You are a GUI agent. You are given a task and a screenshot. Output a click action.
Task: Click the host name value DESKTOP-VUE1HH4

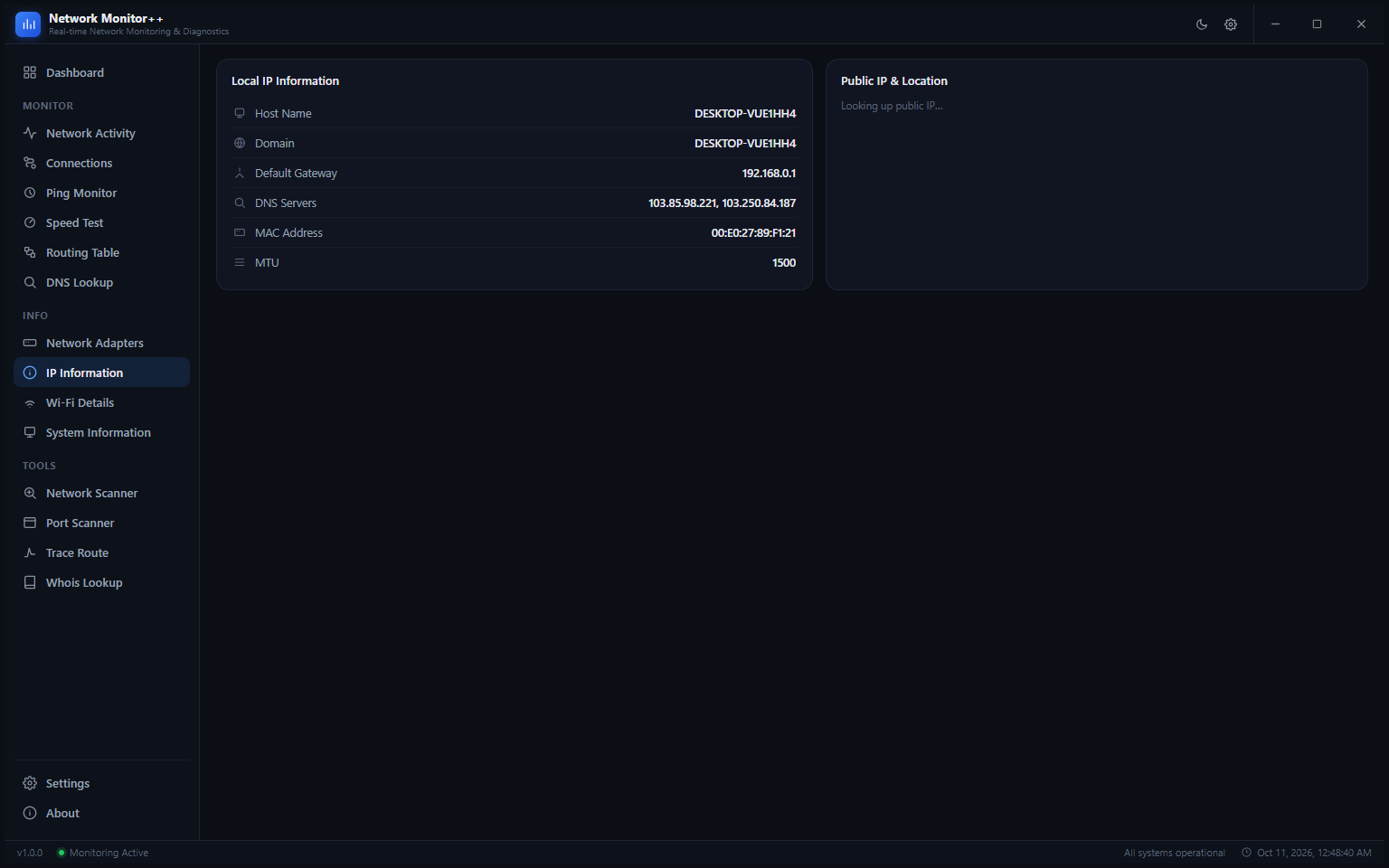(x=745, y=113)
